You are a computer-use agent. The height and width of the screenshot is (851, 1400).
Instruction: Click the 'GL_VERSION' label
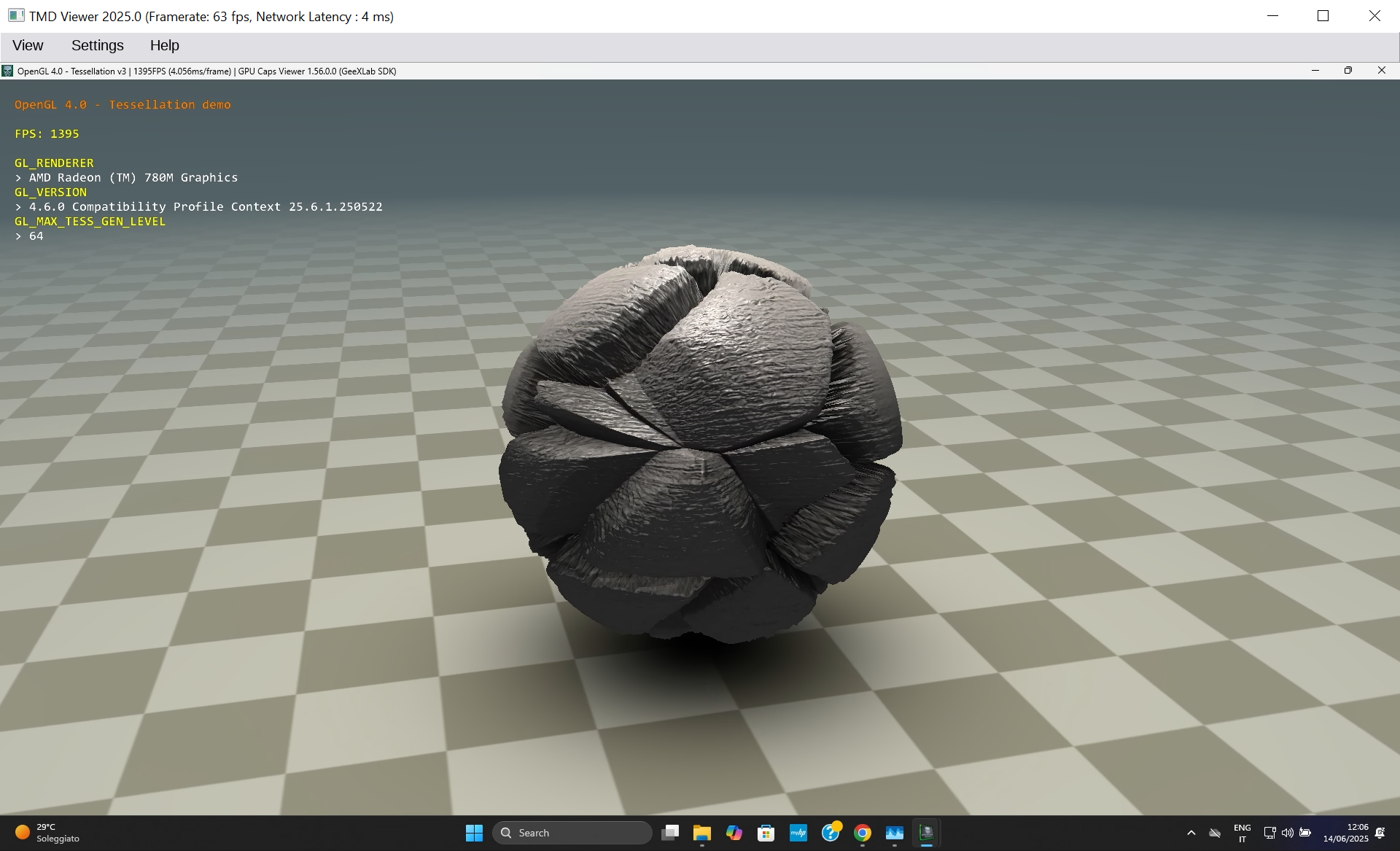point(50,193)
